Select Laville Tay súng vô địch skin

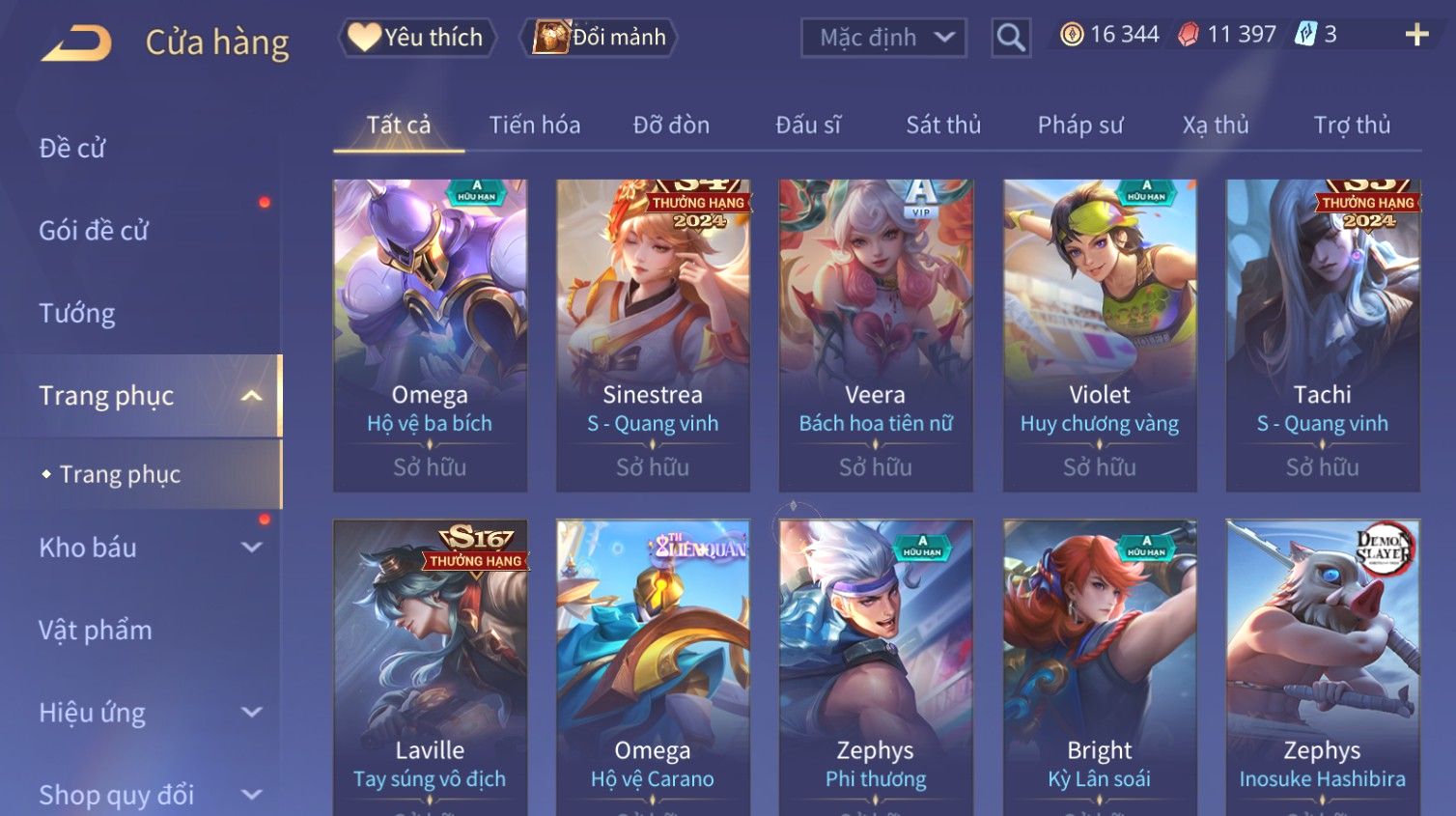coord(430,667)
